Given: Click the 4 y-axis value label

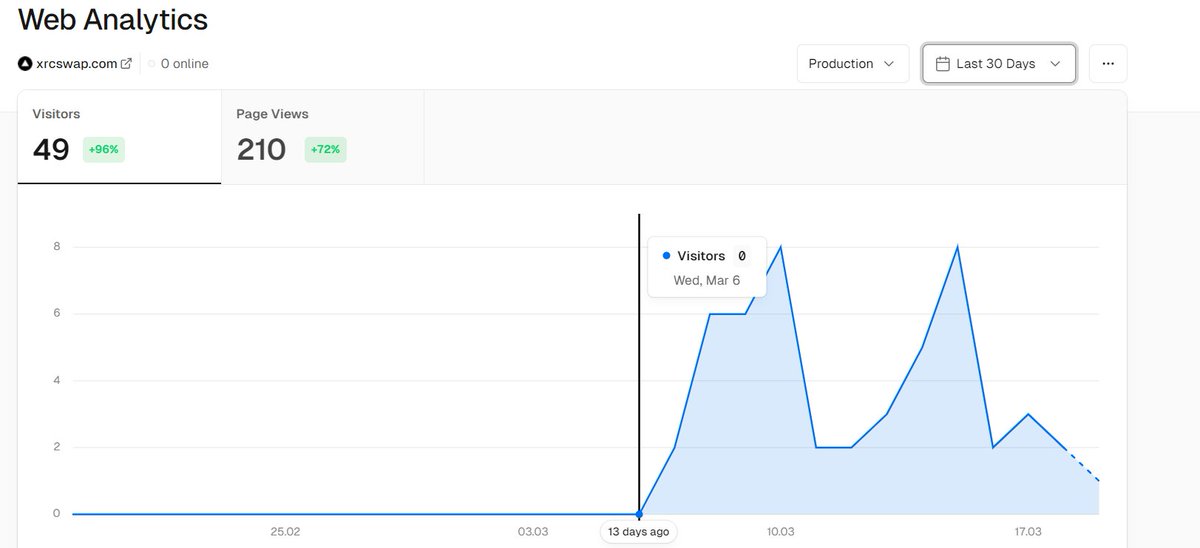Looking at the screenshot, I should point(57,380).
